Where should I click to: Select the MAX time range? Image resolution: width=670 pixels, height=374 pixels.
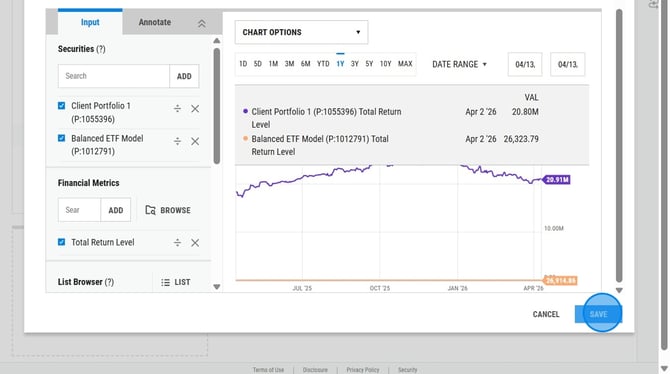[x=405, y=64]
